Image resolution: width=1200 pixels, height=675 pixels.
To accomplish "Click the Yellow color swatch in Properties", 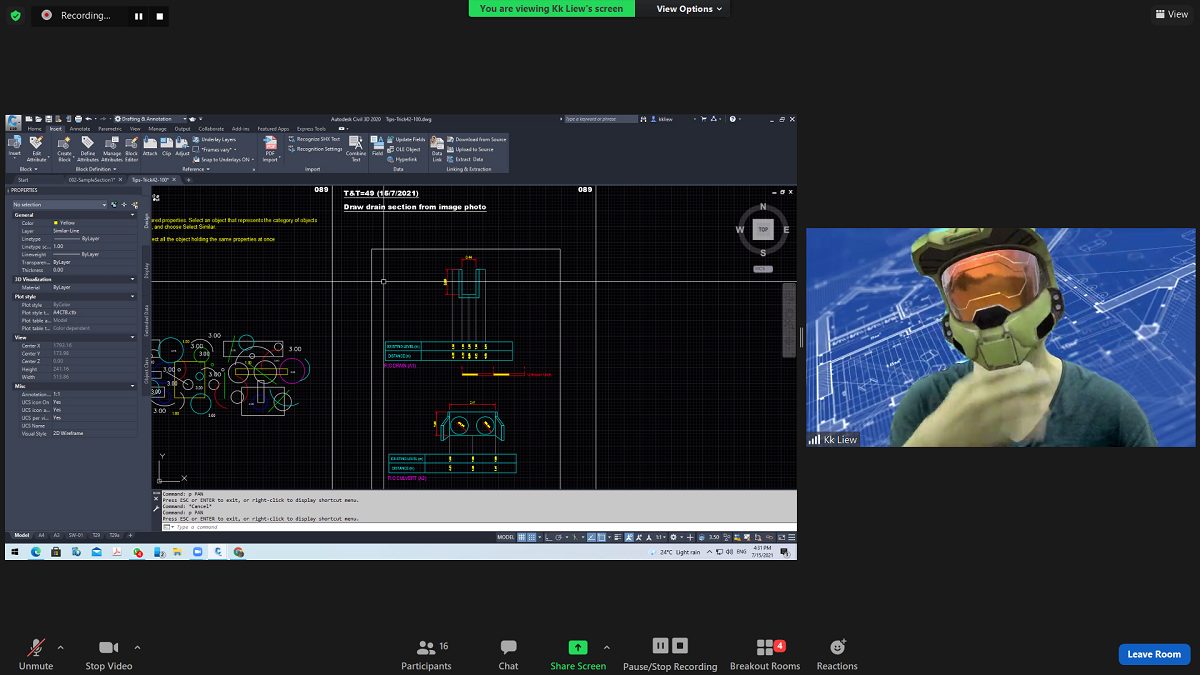I will click(56, 223).
